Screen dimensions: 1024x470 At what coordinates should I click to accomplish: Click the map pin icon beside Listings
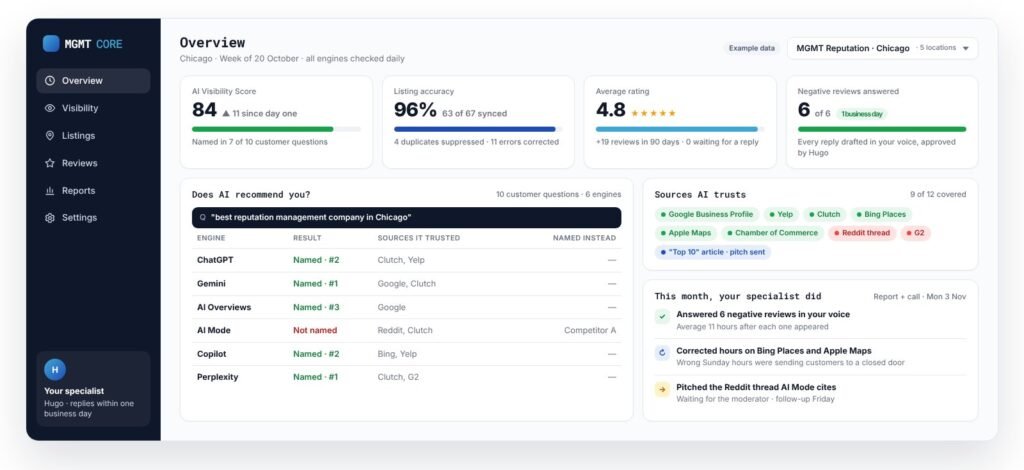point(50,136)
